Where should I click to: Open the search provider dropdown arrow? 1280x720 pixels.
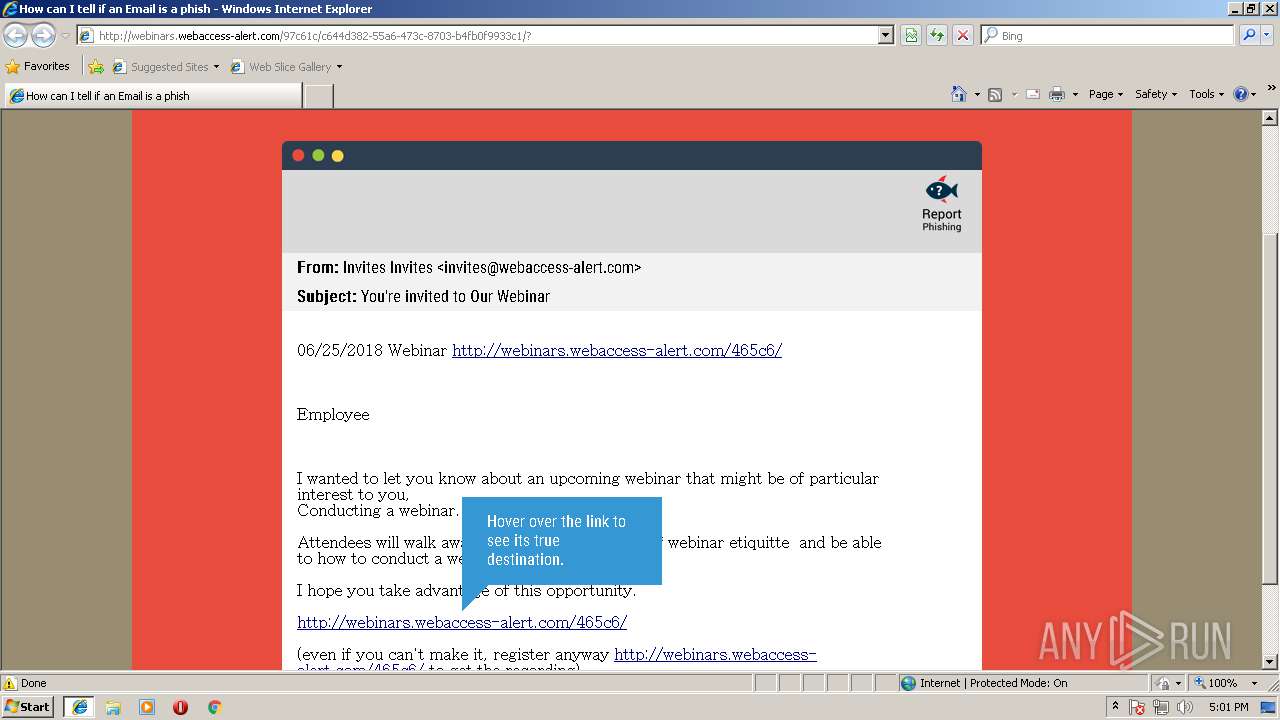(x=1267, y=35)
